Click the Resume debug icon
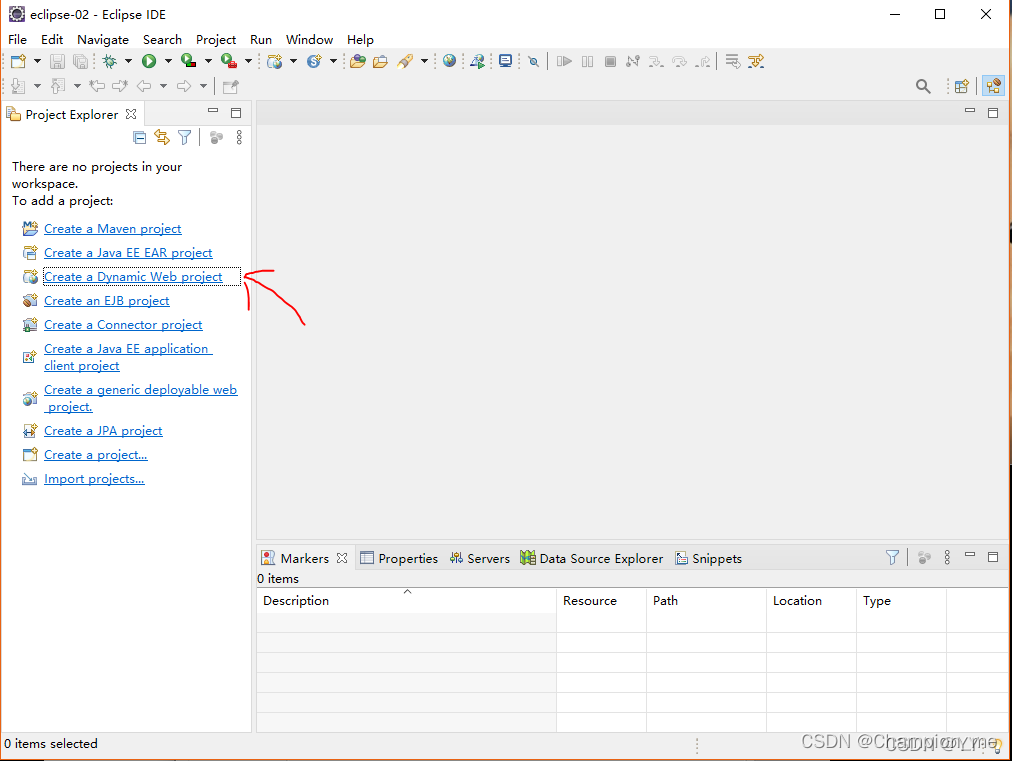Screen dimensions: 1012x761 point(564,61)
